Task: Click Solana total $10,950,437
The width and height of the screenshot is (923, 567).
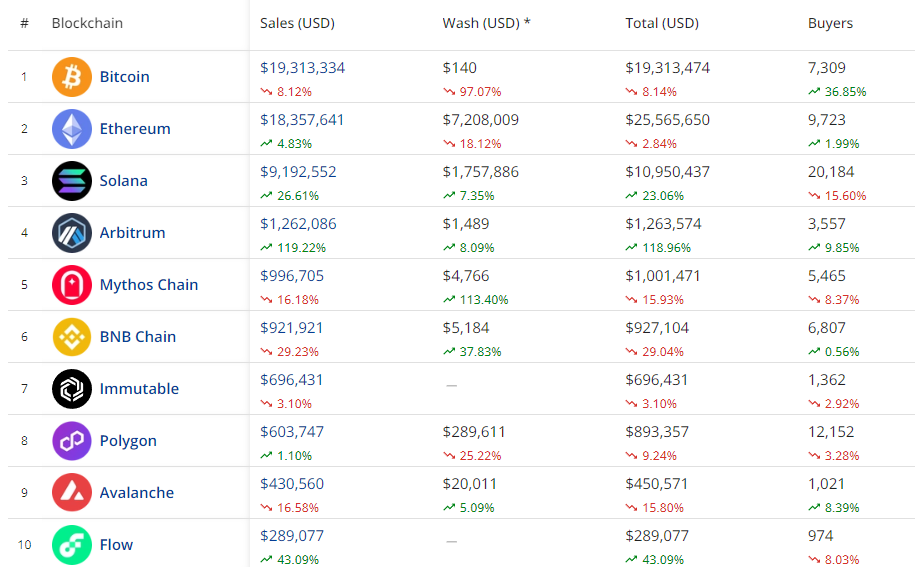Action: click(668, 172)
